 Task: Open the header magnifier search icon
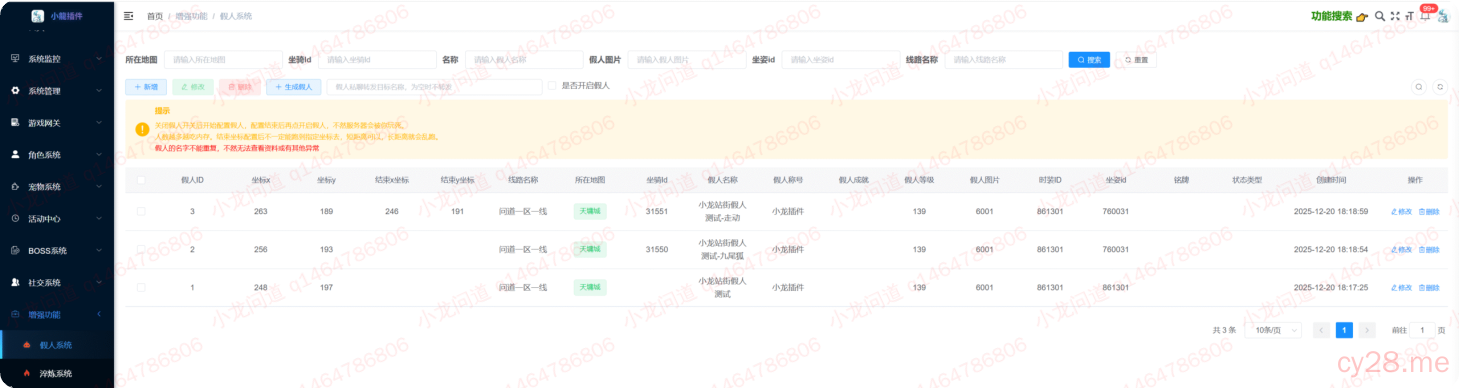[1380, 16]
